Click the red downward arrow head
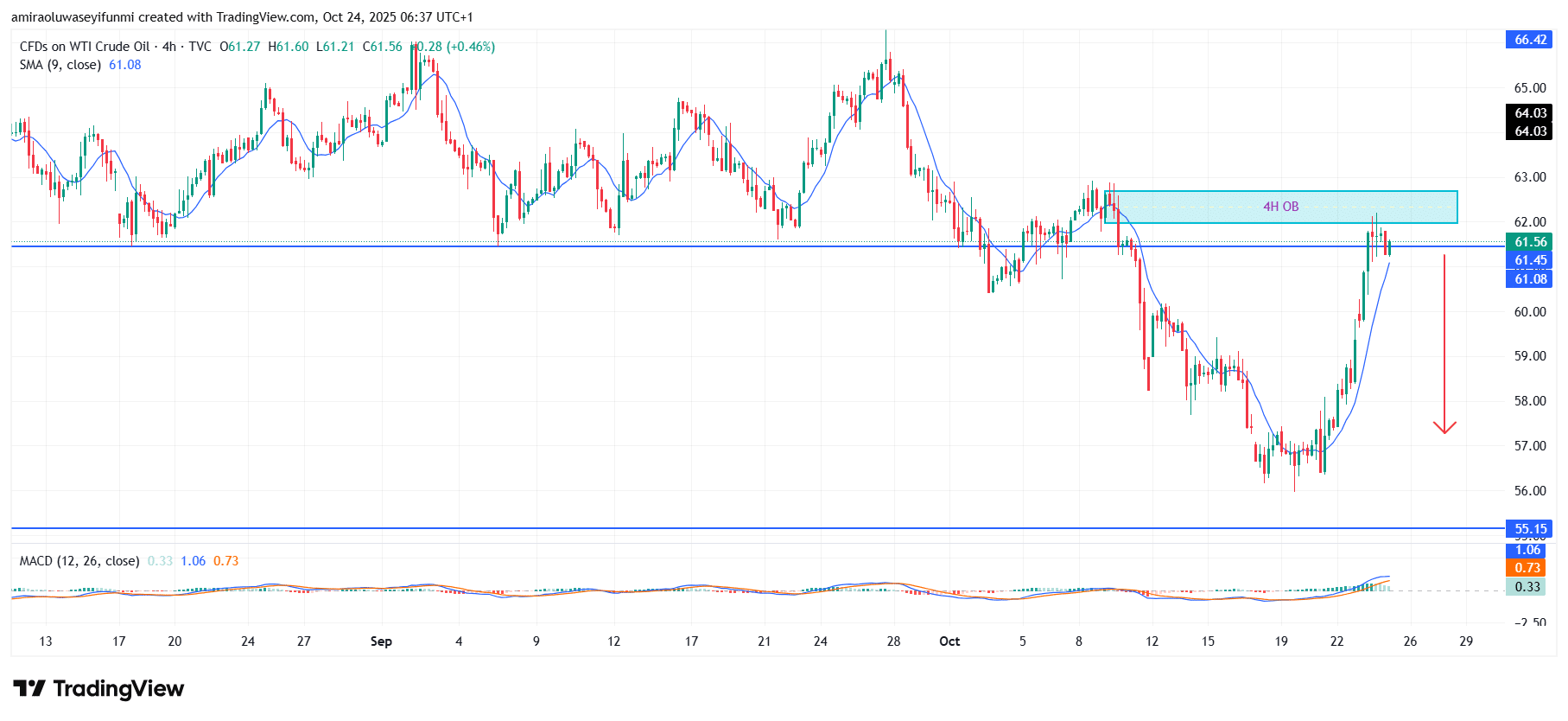Viewport: 1568px width, 721px height. [1444, 427]
